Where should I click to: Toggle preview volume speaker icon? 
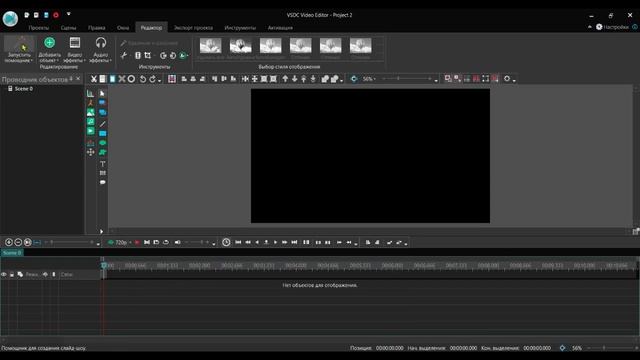178,242
